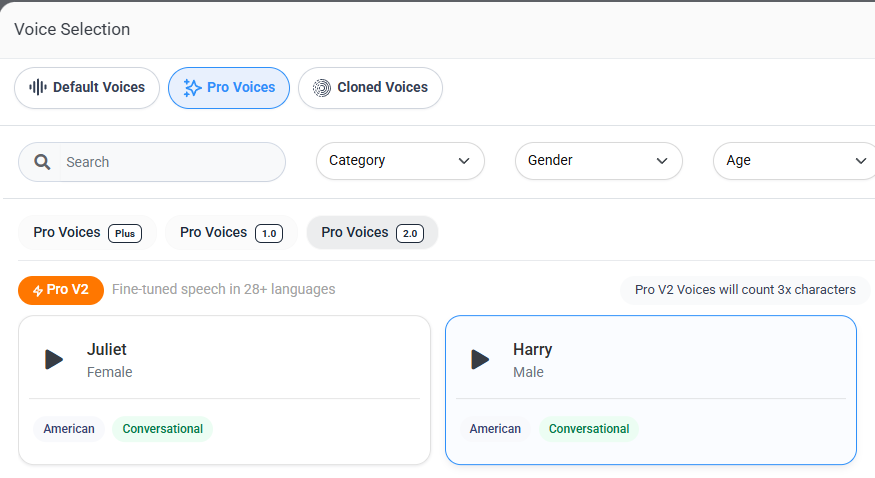Click the Conversational tag on Harry
The height and width of the screenshot is (478, 875).
(x=589, y=429)
